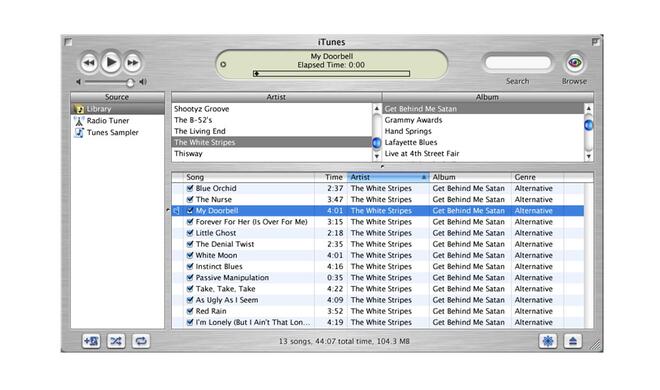Select artist Shootyz Groove
This screenshot has height=390, width=660.
pos(272,109)
